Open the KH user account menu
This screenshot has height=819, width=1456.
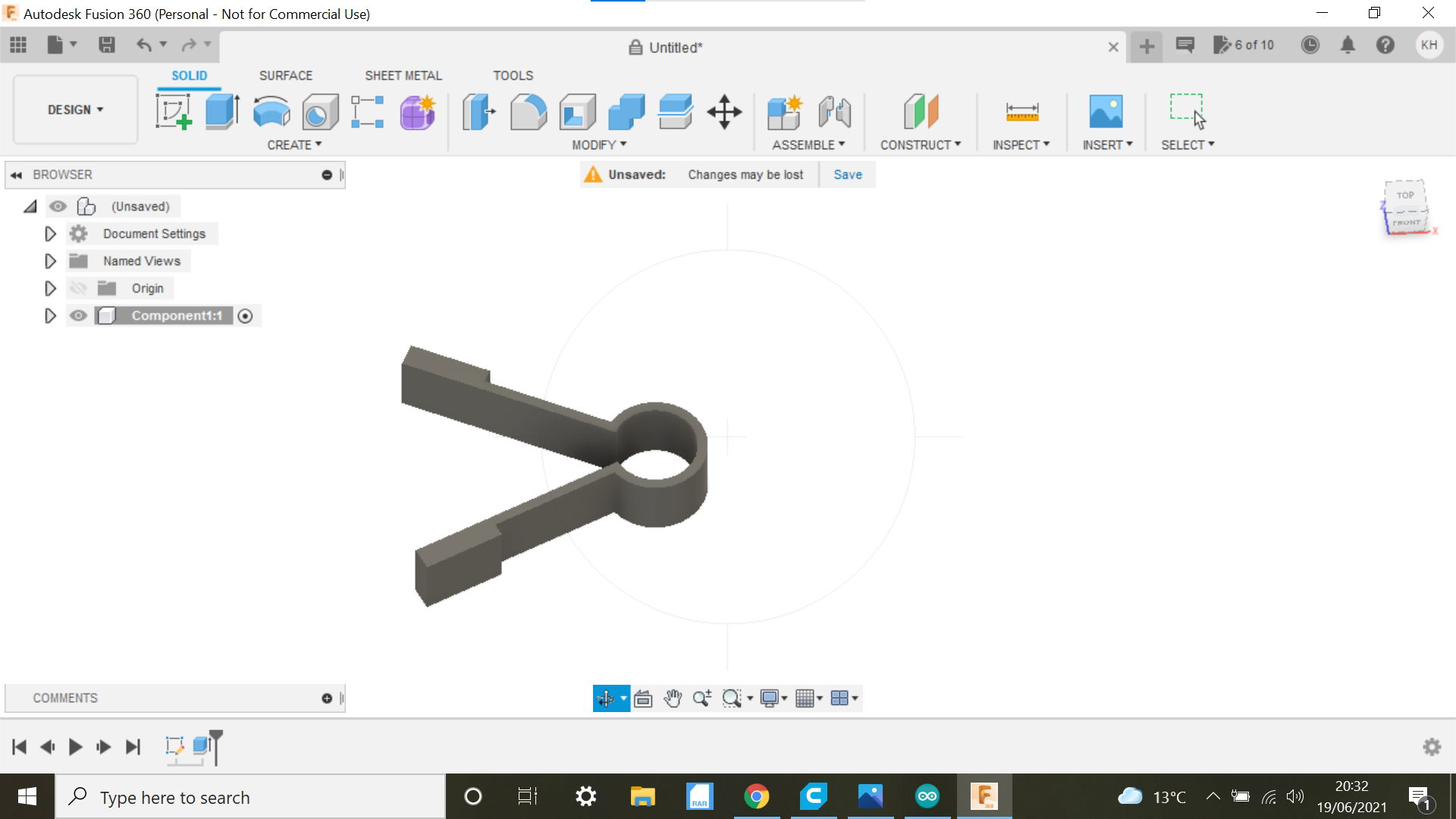pos(1429,45)
